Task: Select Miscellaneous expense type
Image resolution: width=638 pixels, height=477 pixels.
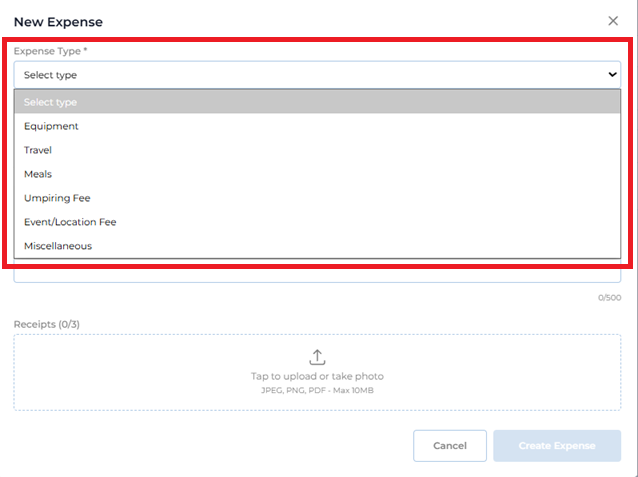Action: 317,246
